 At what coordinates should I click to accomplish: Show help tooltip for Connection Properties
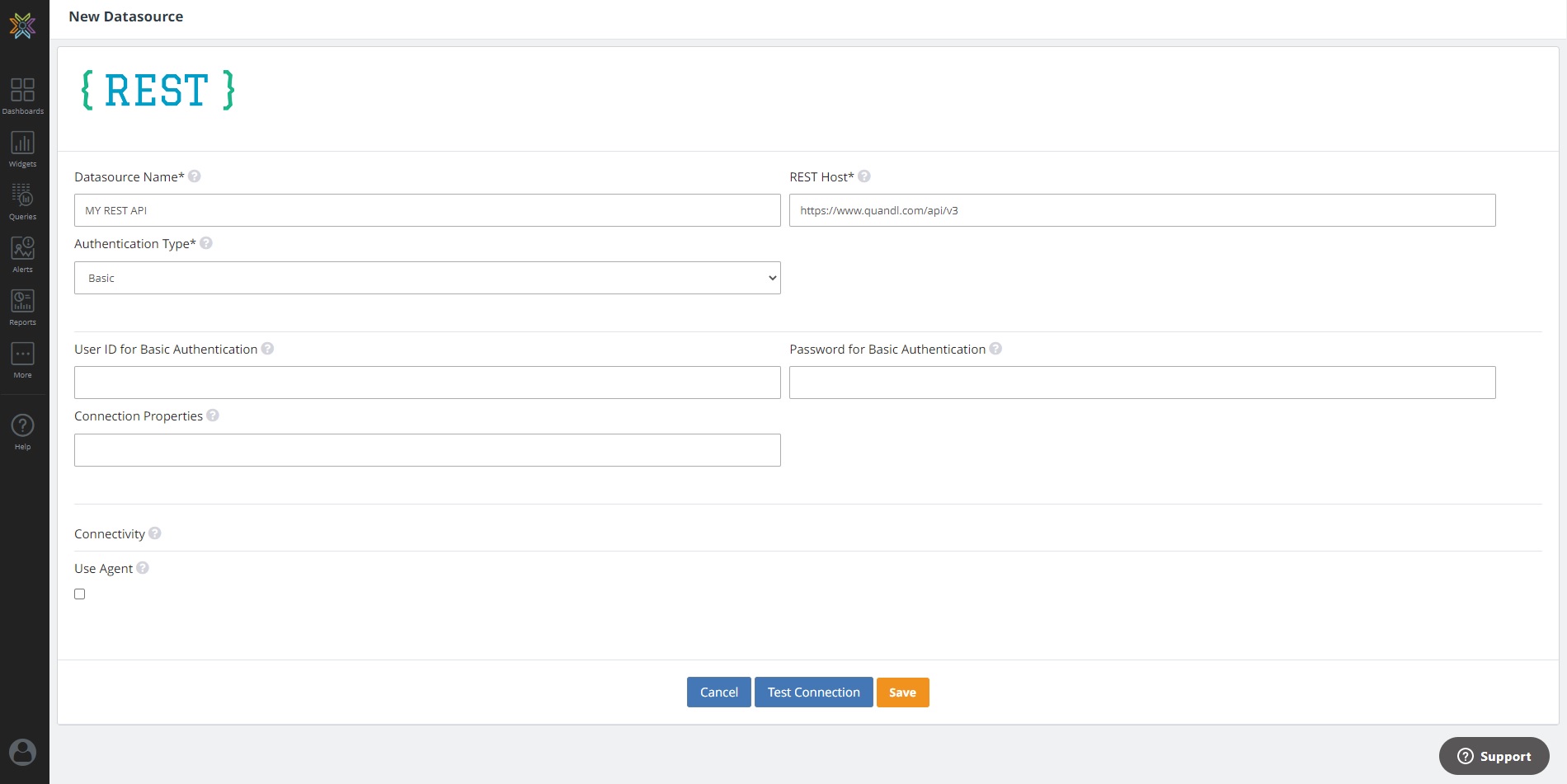pyautogui.click(x=213, y=415)
